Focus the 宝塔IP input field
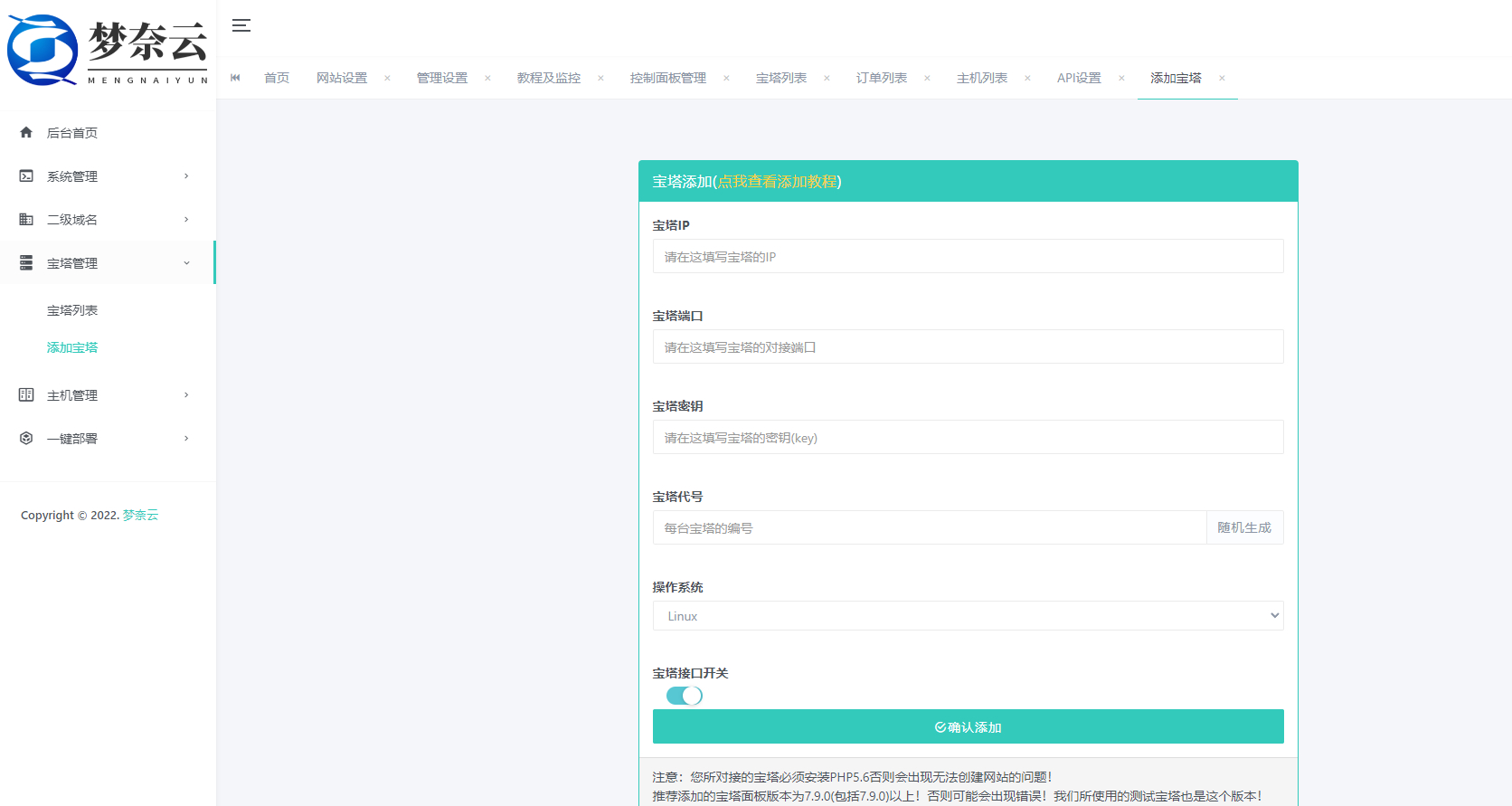 click(968, 256)
